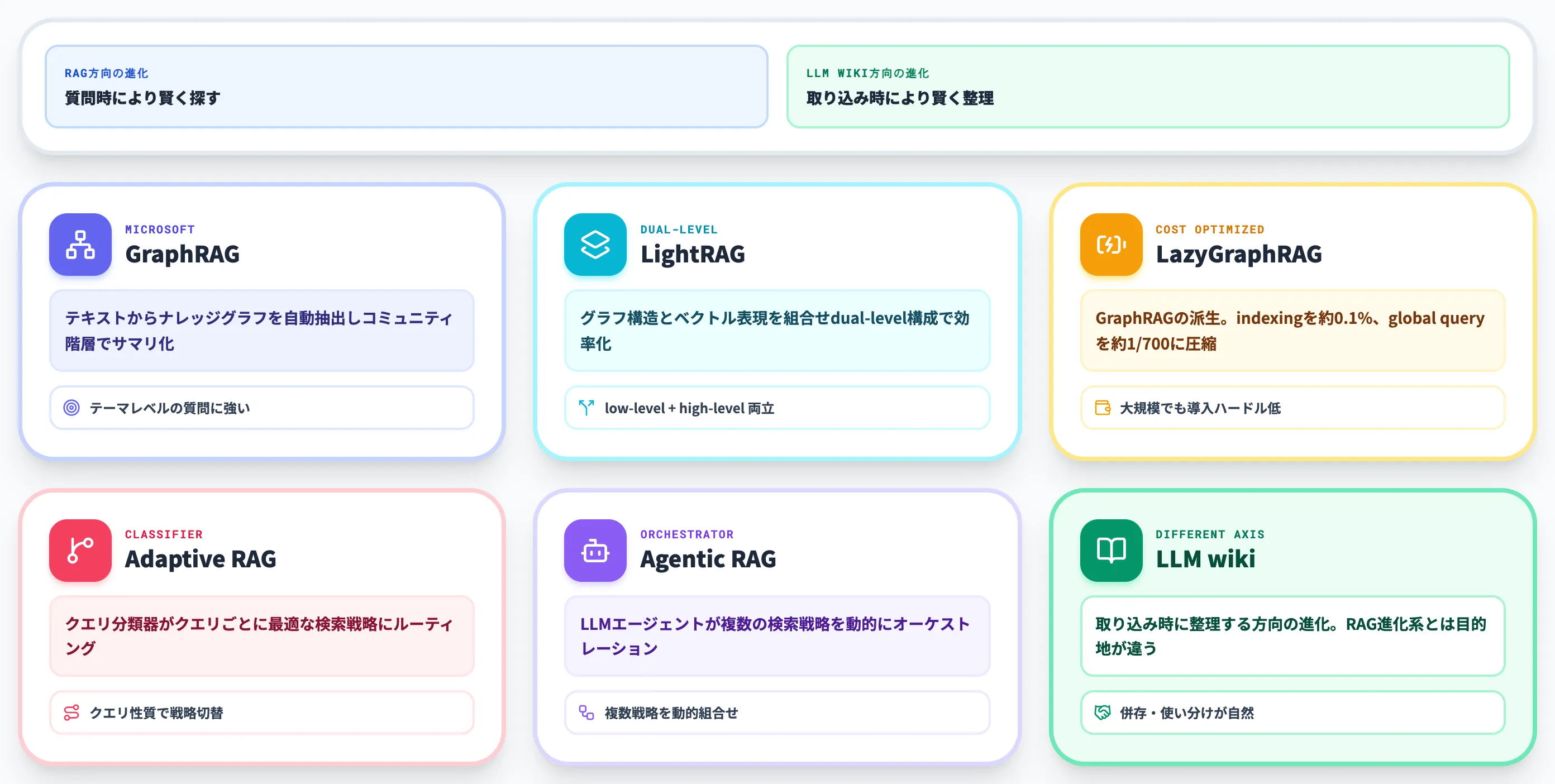The width and height of the screenshot is (1555, 784).
Task: Click the split arrow icon beside low-level + high-level
Action: pos(586,408)
